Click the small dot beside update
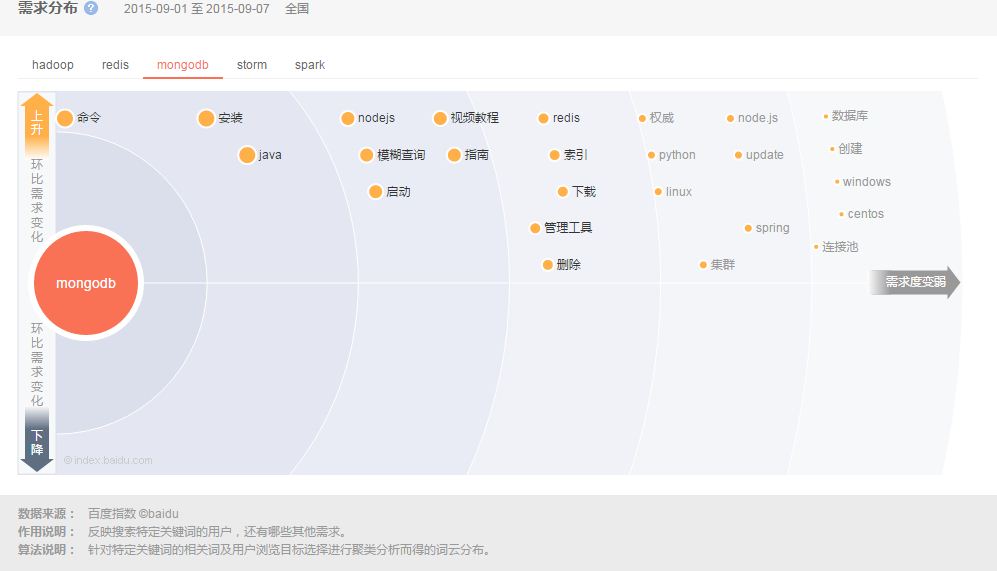The width and height of the screenshot is (997, 571). 738,155
